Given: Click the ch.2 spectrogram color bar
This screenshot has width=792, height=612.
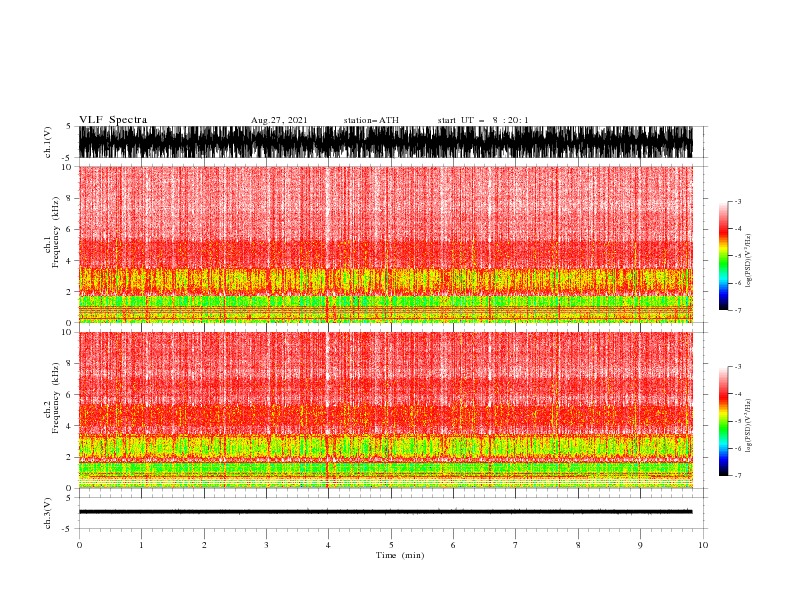Looking at the screenshot, I should point(723,421).
